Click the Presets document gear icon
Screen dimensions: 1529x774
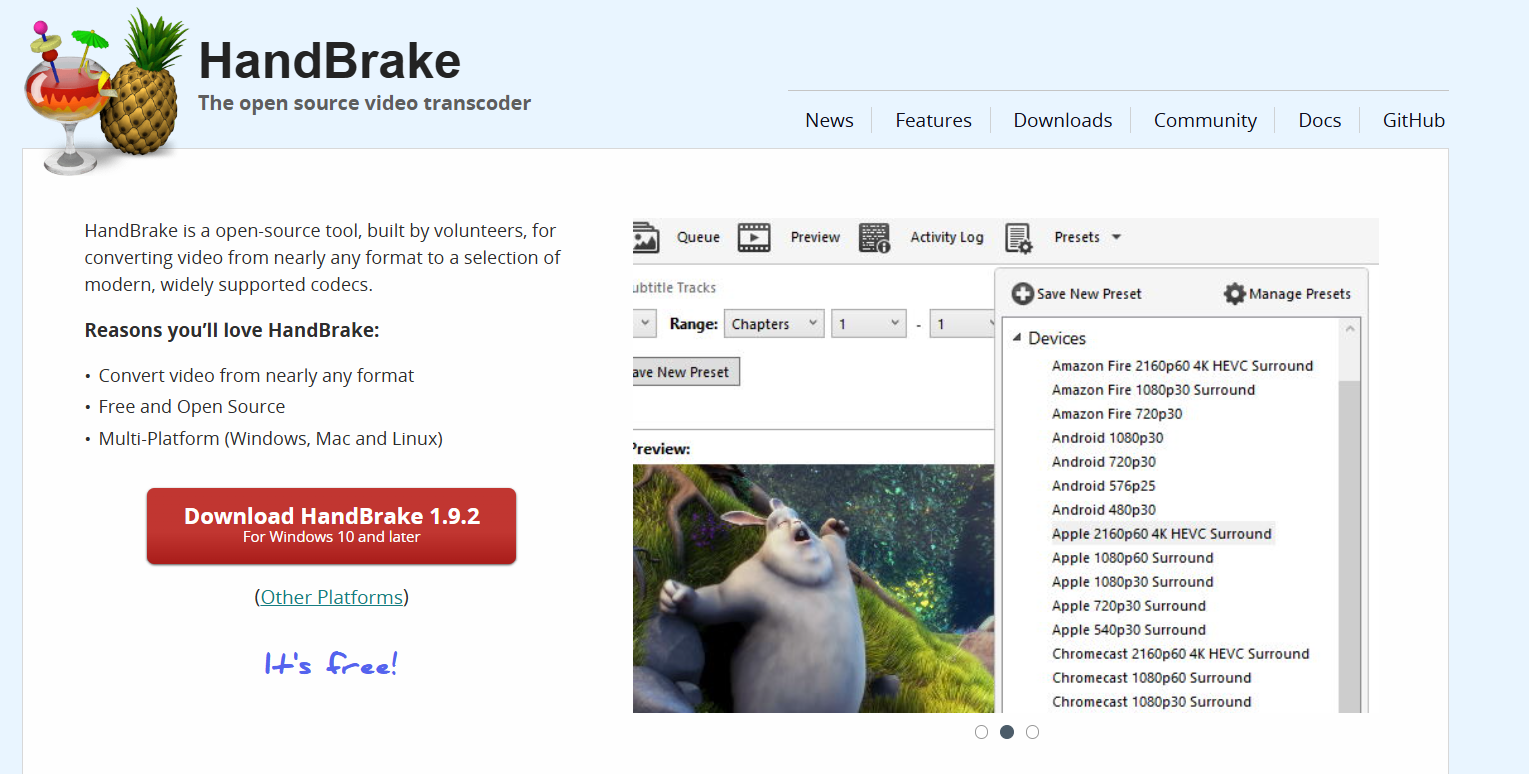pyautogui.click(x=1019, y=238)
